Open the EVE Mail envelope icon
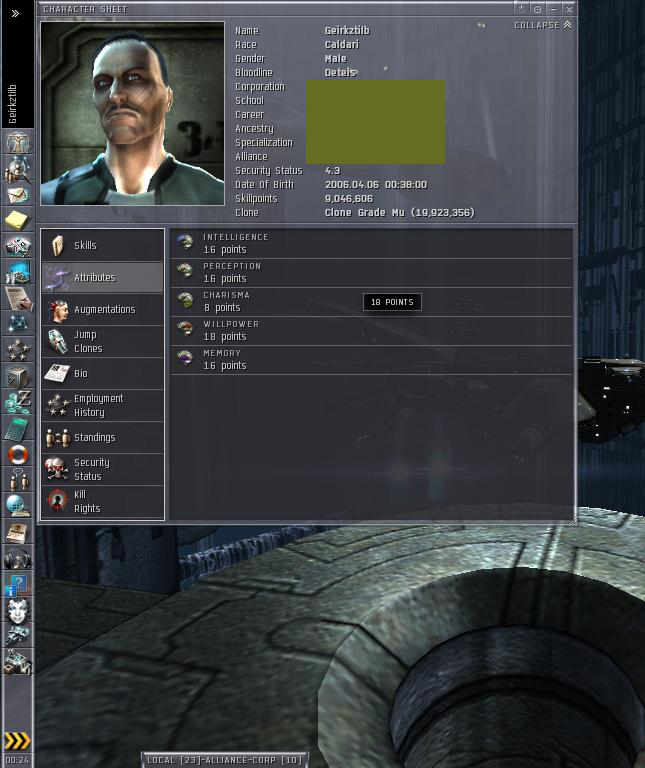The image size is (645, 768). pyautogui.click(x=18, y=195)
